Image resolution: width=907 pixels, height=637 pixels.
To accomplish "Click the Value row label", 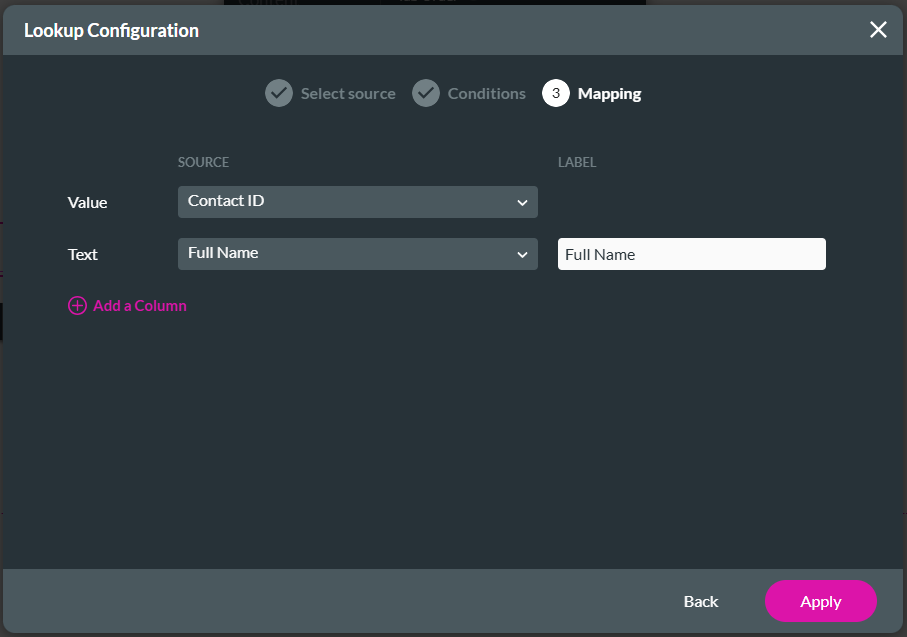I will click(87, 202).
